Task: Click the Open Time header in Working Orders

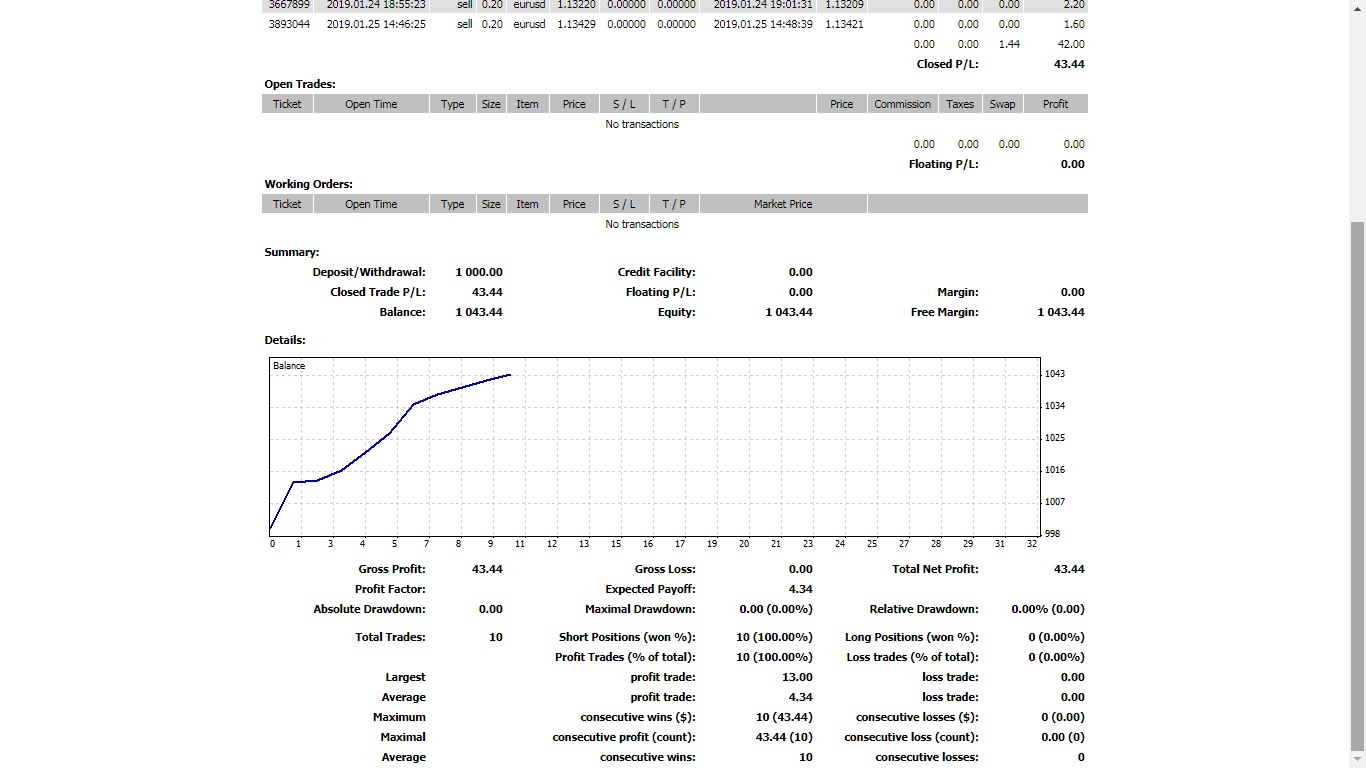Action: coord(371,204)
